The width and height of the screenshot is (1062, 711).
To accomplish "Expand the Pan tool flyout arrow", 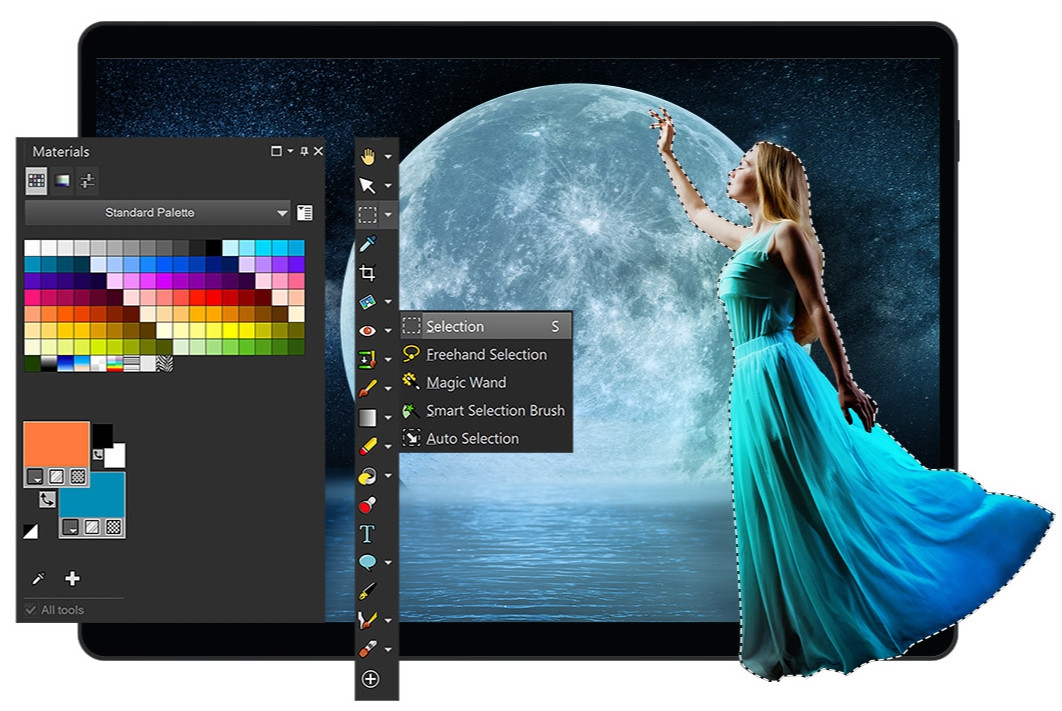I will point(388,156).
